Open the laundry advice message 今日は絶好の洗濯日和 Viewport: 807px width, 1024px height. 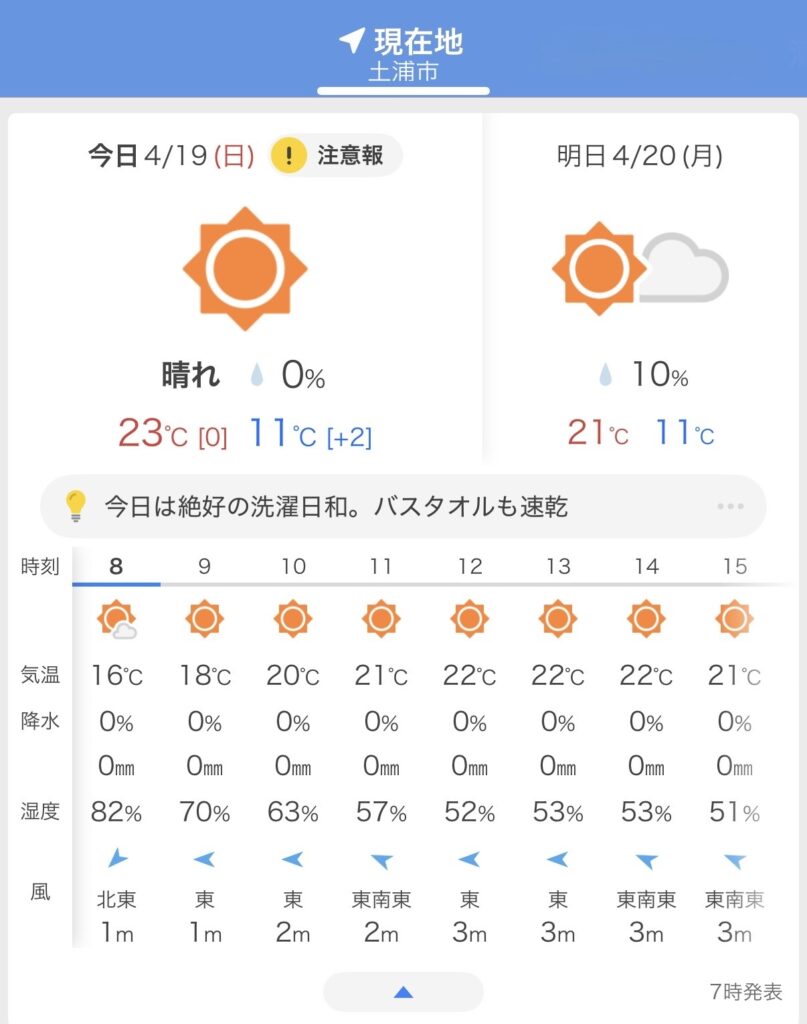[x=336, y=506]
